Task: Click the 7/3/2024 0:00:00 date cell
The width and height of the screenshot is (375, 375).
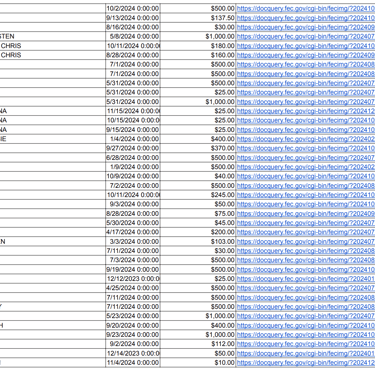Action: pos(133,260)
